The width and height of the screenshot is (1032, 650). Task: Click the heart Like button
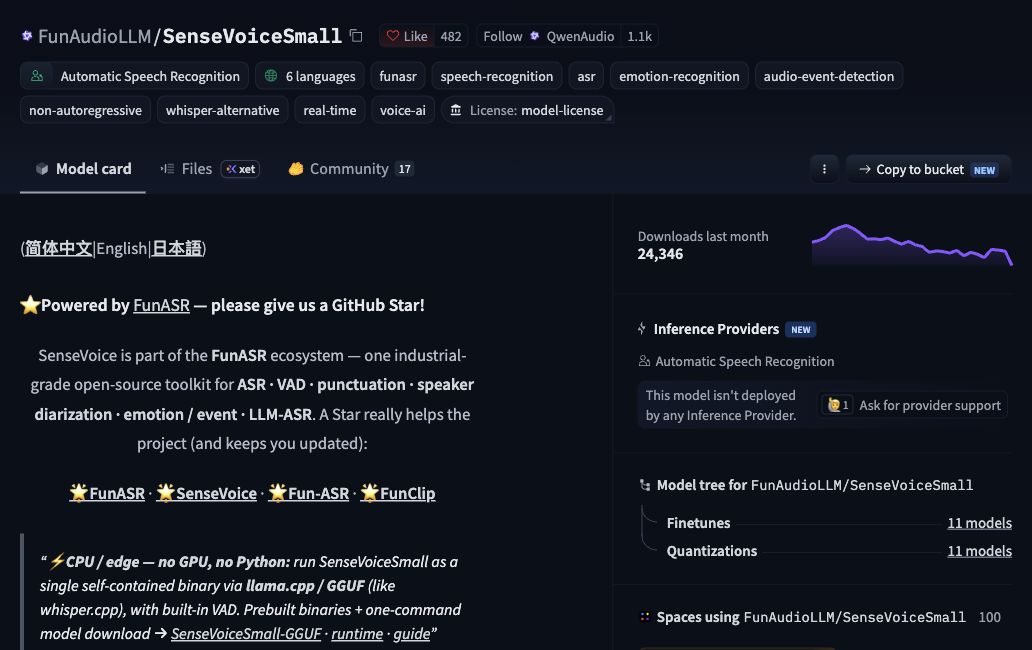click(x=407, y=36)
